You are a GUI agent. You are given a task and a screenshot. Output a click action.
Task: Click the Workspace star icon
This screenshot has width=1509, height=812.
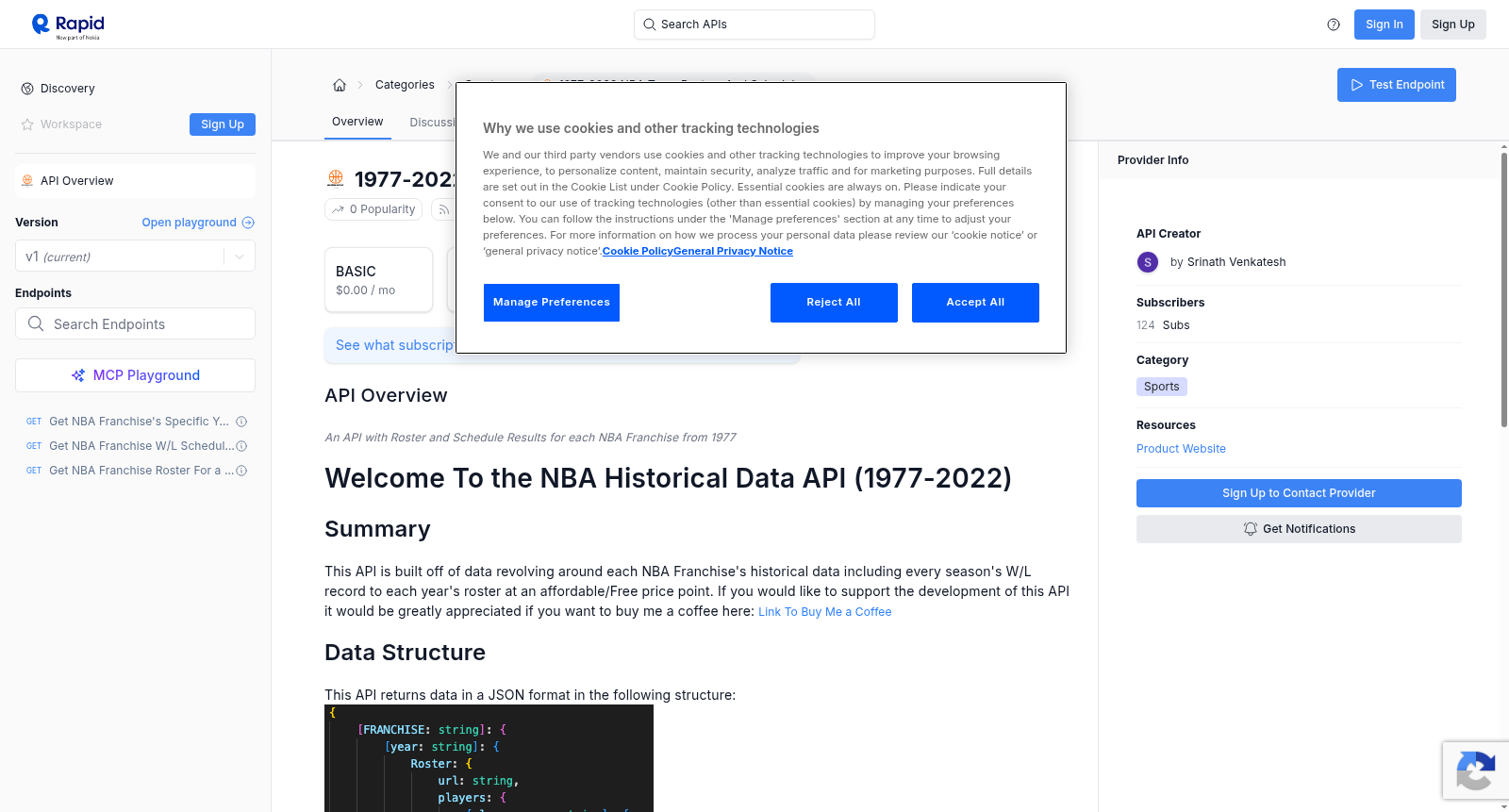[x=27, y=124]
